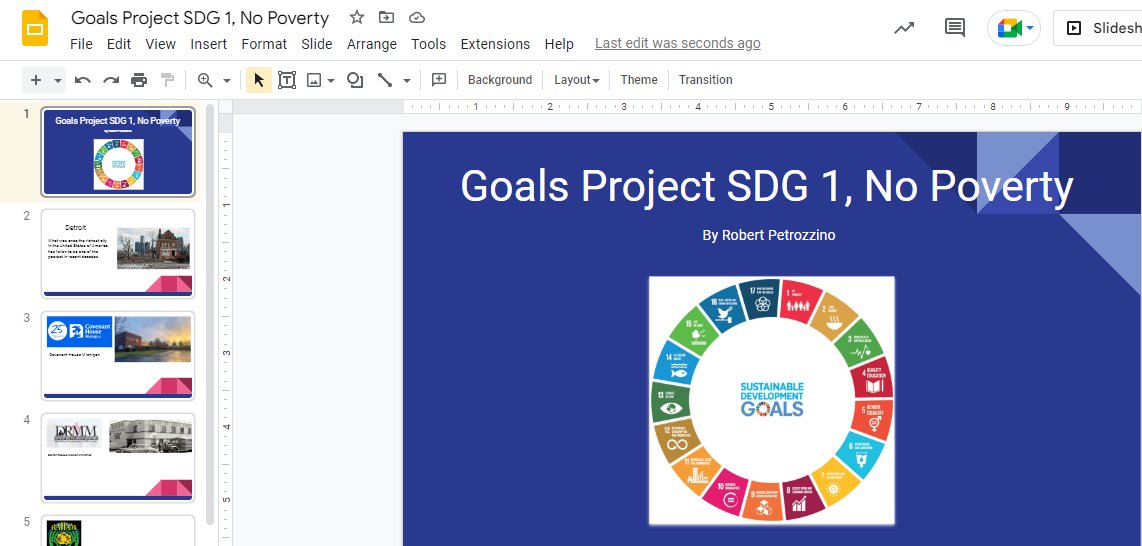Screen dimensions: 1142x546
Task: Choose the select cursor tool
Action: 259,80
